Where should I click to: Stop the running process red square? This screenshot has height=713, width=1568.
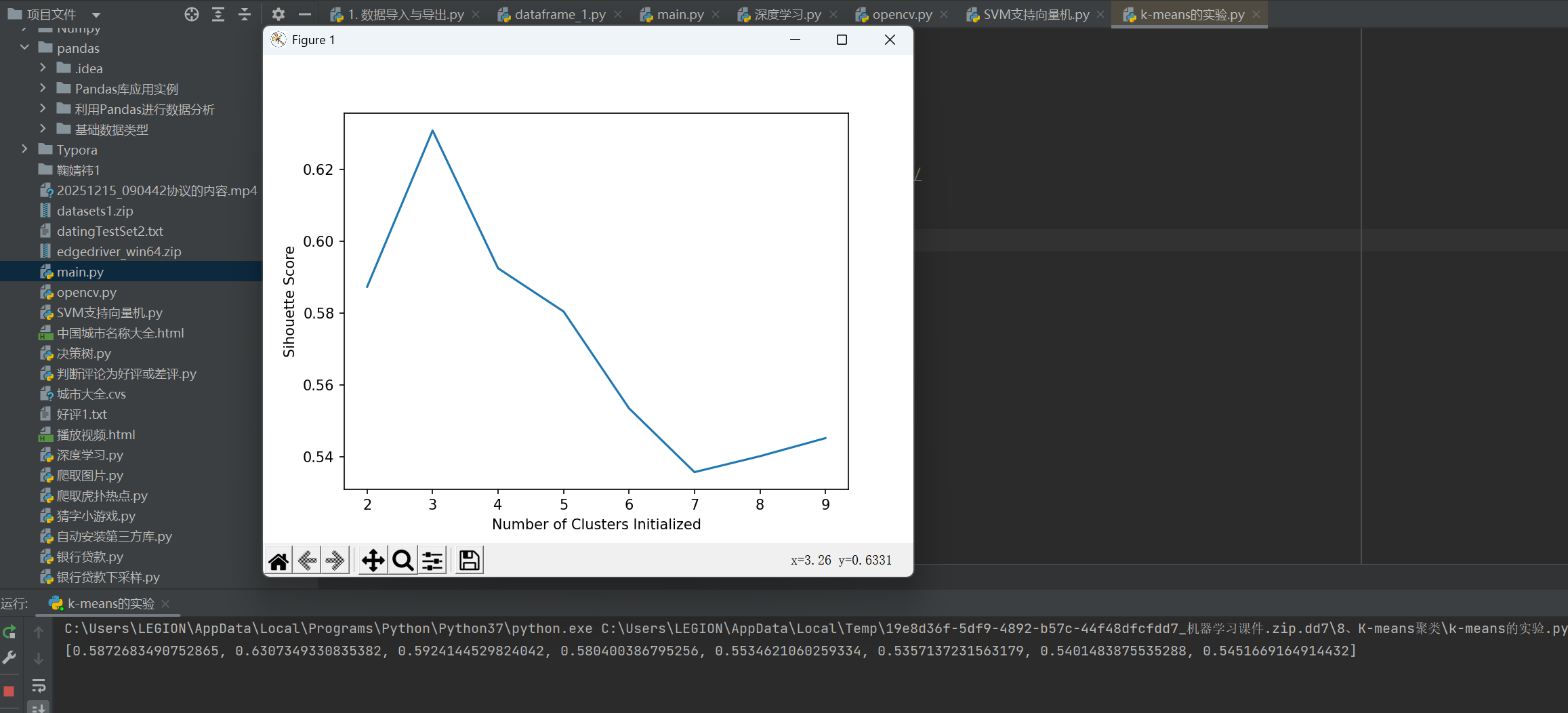tap(9, 691)
